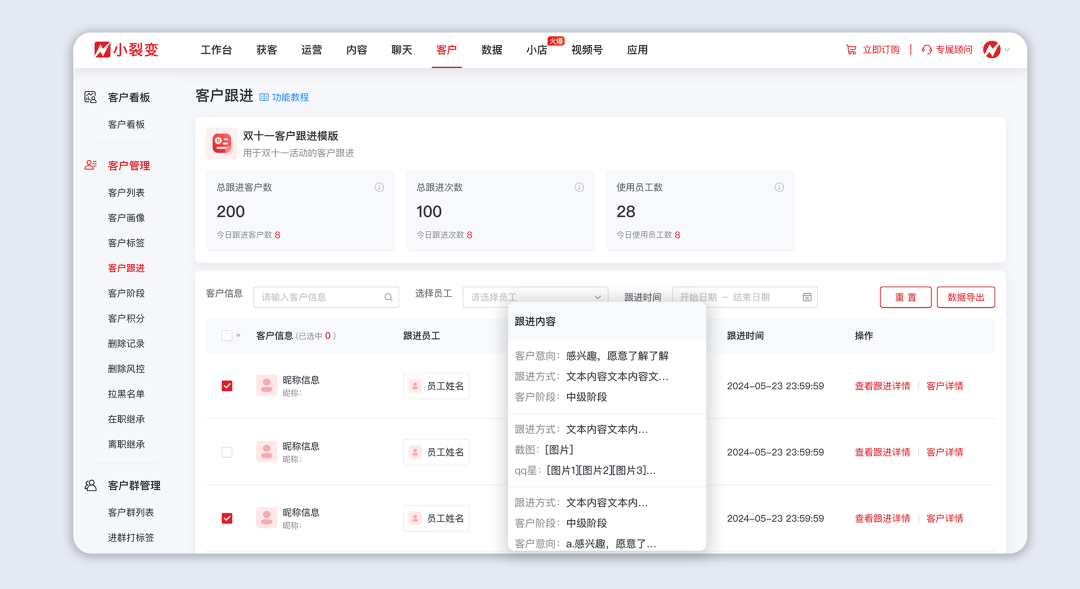This screenshot has height=589, width=1080.
Task: Click the shopping cart 立即订购 icon
Action: tap(851, 50)
